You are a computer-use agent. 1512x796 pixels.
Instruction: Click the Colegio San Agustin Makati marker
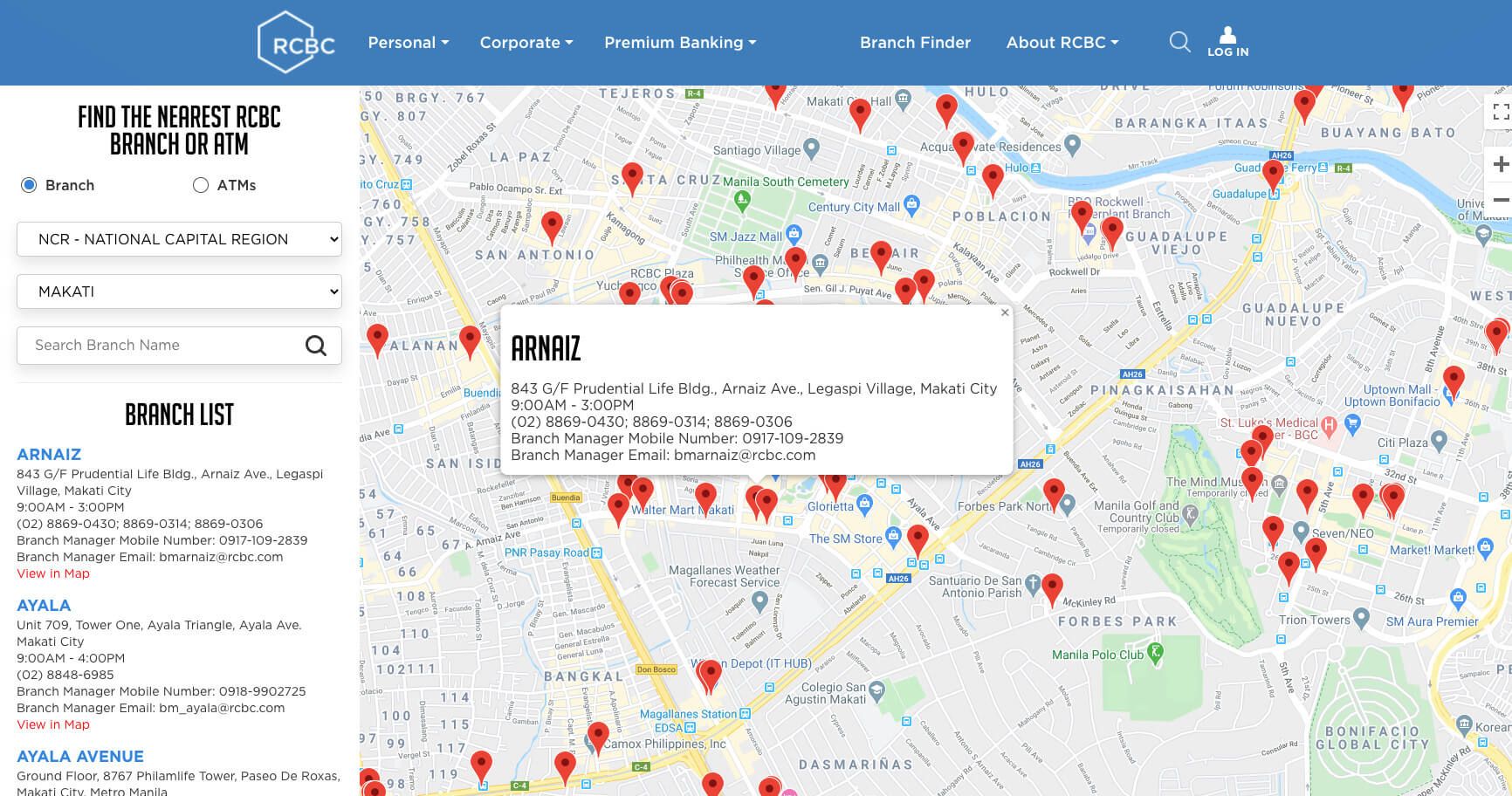pos(876,690)
